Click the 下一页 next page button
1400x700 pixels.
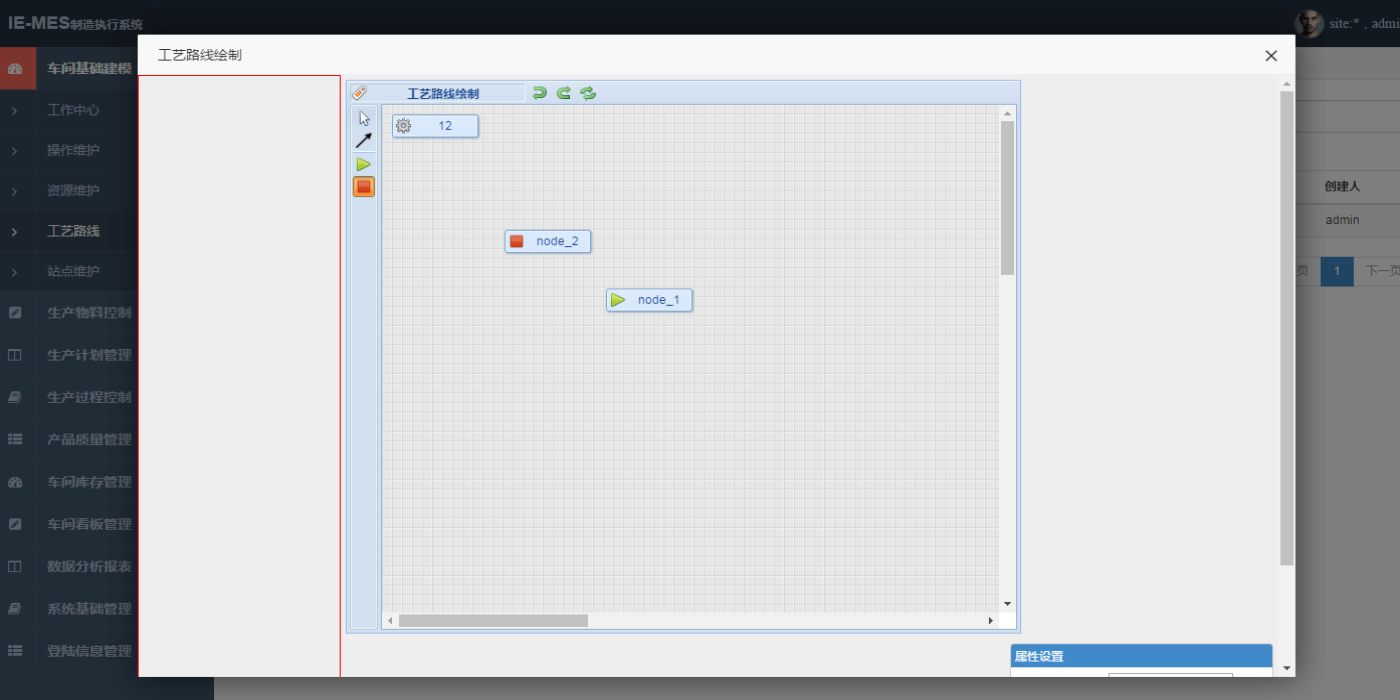1382,271
